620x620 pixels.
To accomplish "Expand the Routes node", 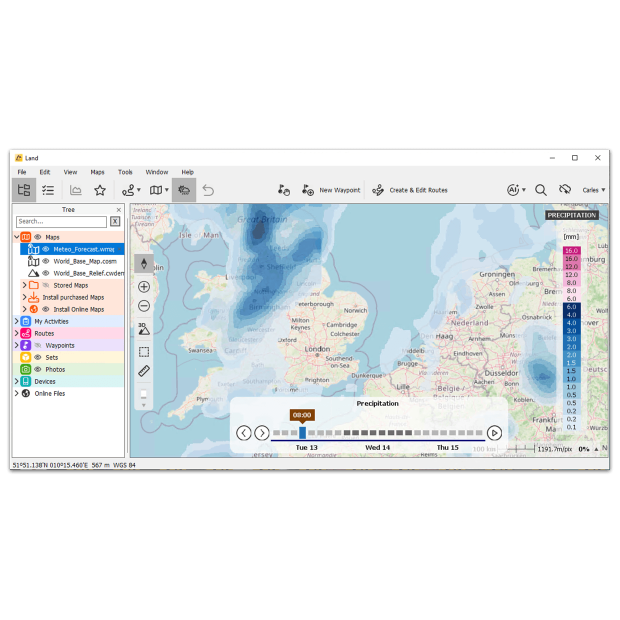I will pyautogui.click(x=17, y=333).
